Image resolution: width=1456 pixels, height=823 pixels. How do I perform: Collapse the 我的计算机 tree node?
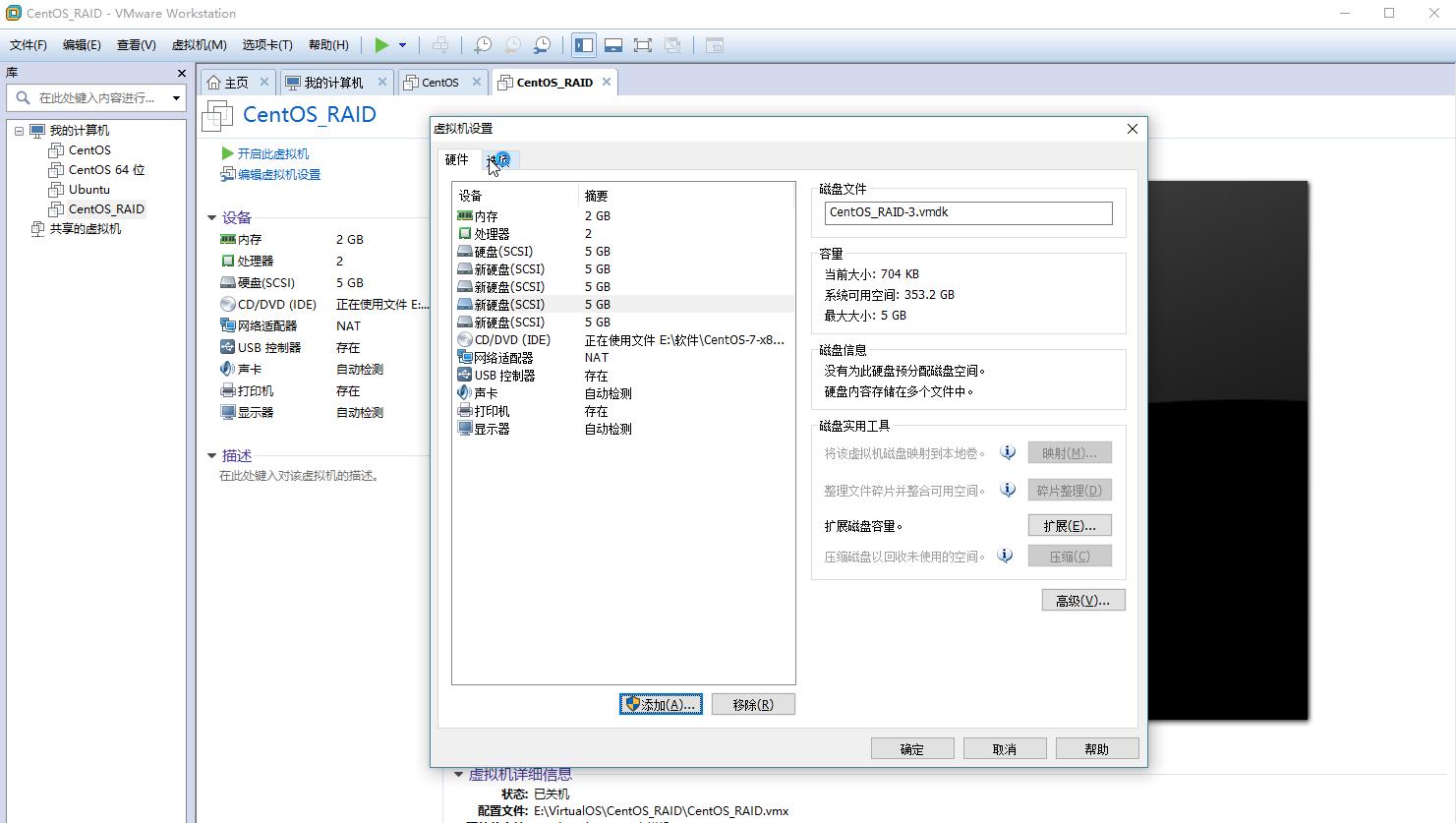coord(19,130)
